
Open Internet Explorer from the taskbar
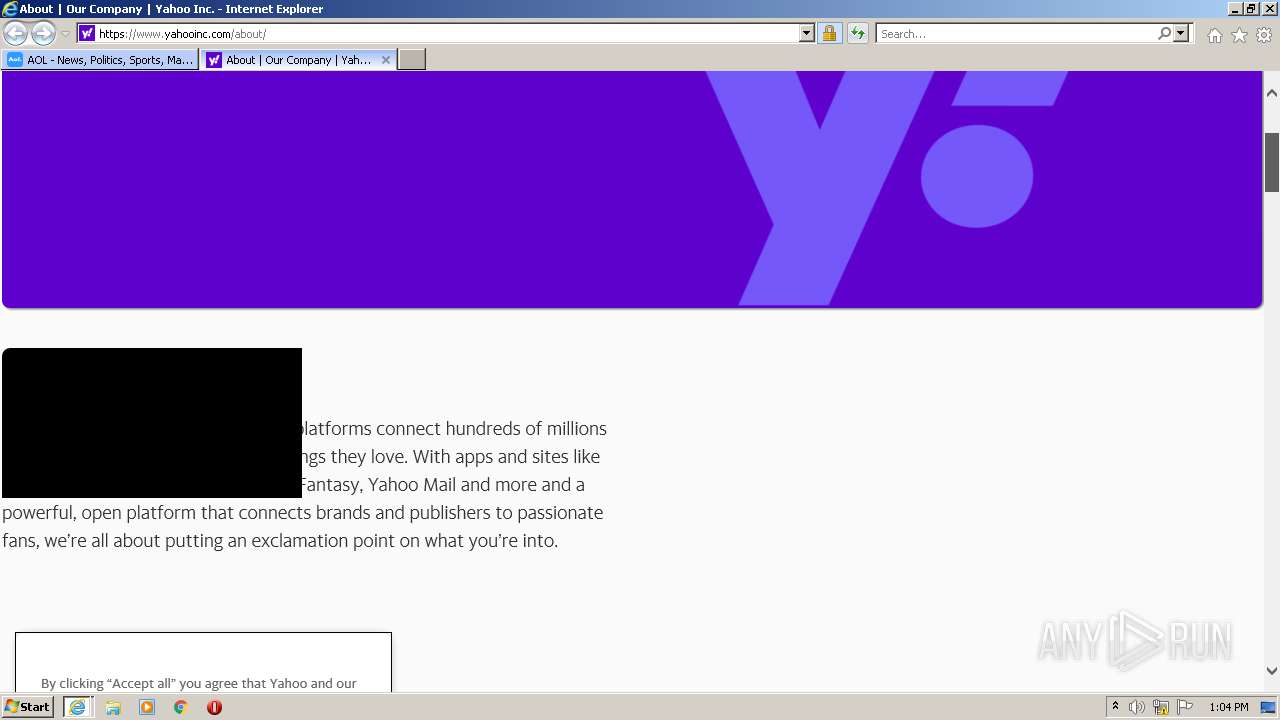77,707
